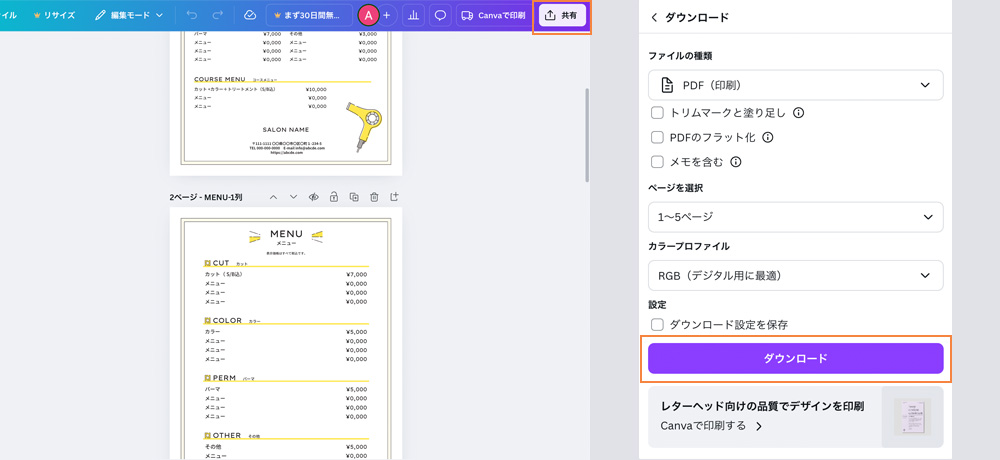Open the リサイズ menu in top bar
The image size is (1000, 460).
coord(54,16)
